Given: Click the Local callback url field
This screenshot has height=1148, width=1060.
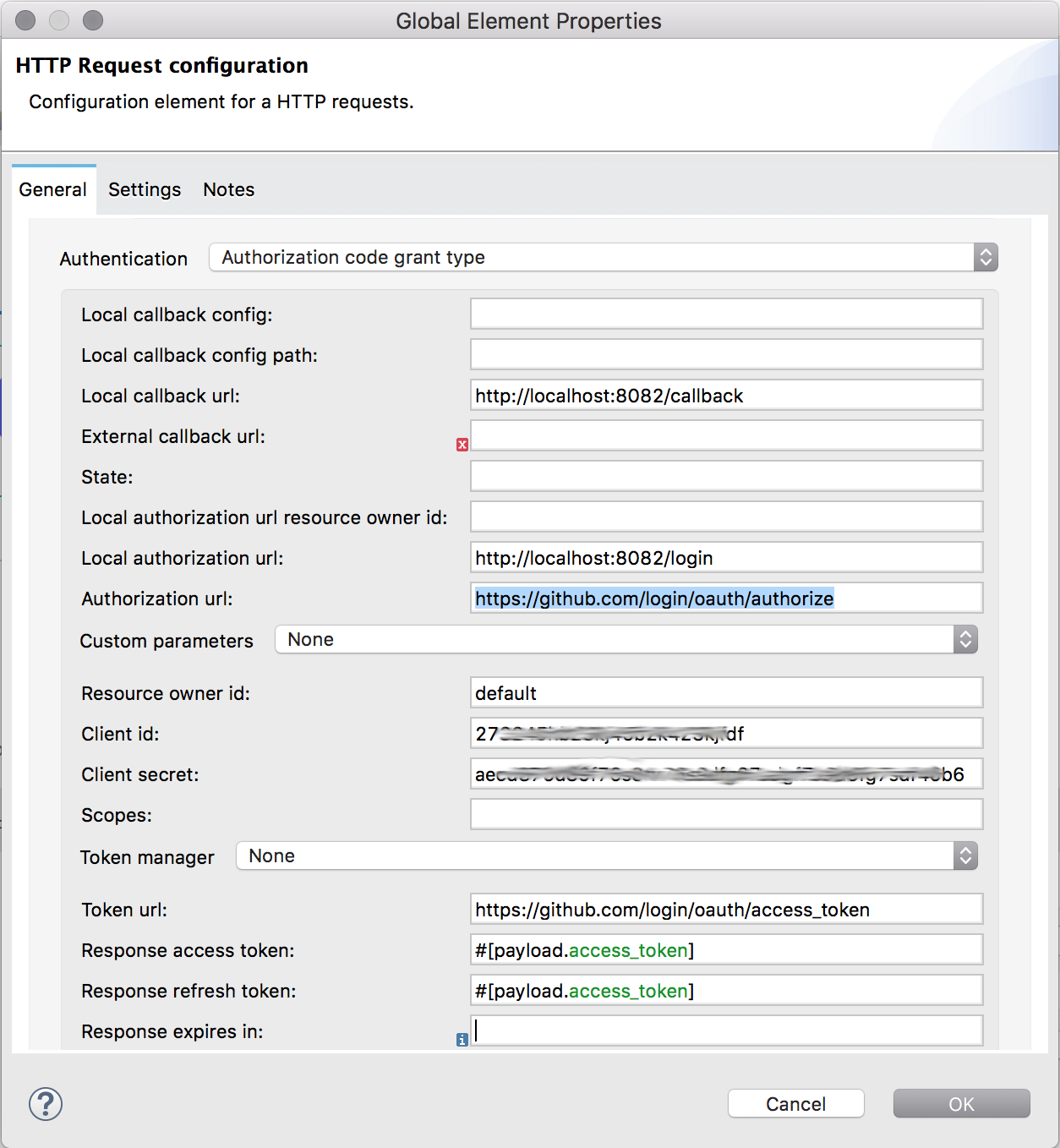Looking at the screenshot, I should (727, 395).
